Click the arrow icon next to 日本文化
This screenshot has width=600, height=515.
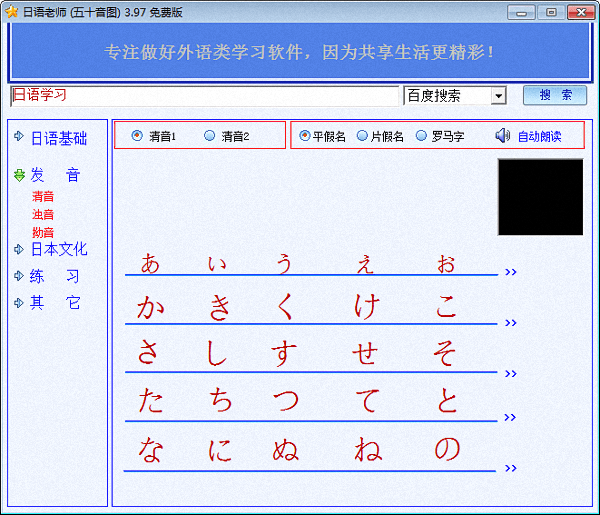(x=19, y=249)
